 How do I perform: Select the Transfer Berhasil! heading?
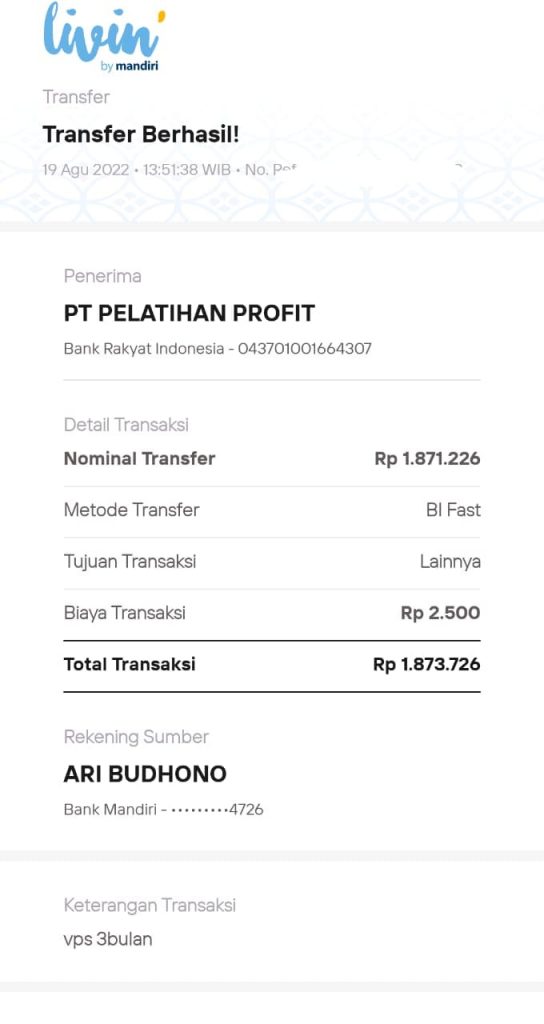[141, 135]
